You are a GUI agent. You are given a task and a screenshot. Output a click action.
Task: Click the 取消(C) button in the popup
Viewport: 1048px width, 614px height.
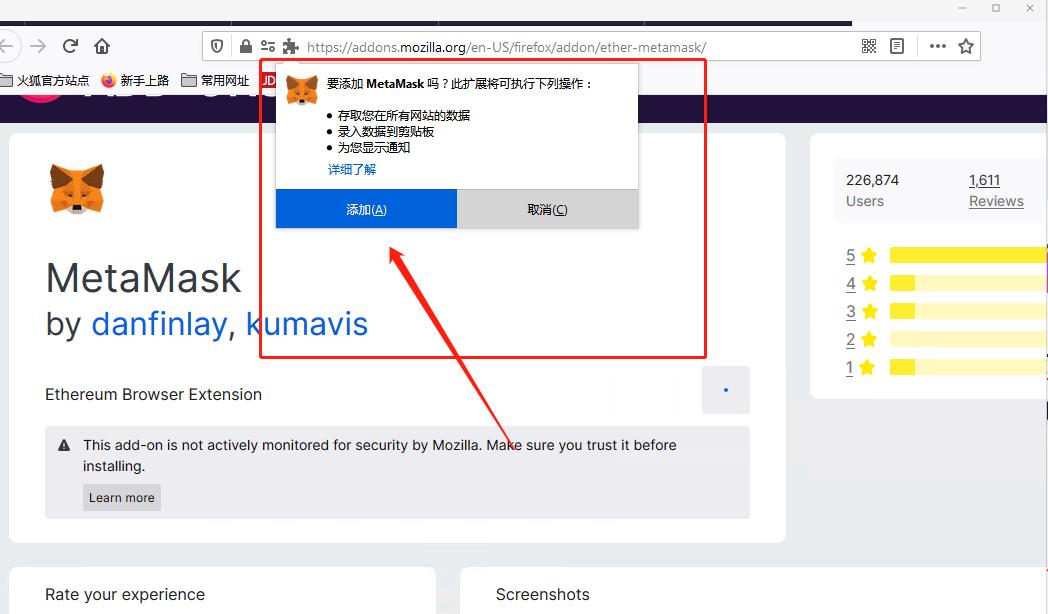click(547, 209)
